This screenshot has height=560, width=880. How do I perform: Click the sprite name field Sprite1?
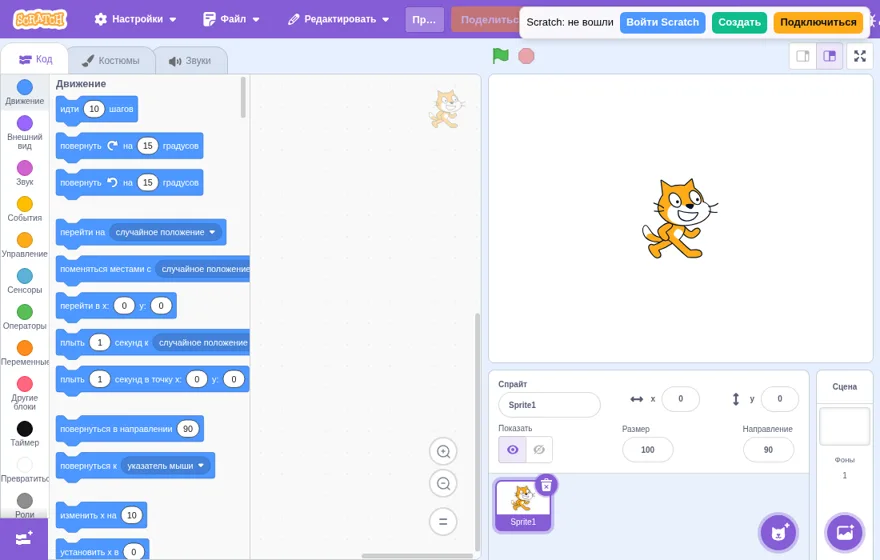pyautogui.click(x=549, y=405)
